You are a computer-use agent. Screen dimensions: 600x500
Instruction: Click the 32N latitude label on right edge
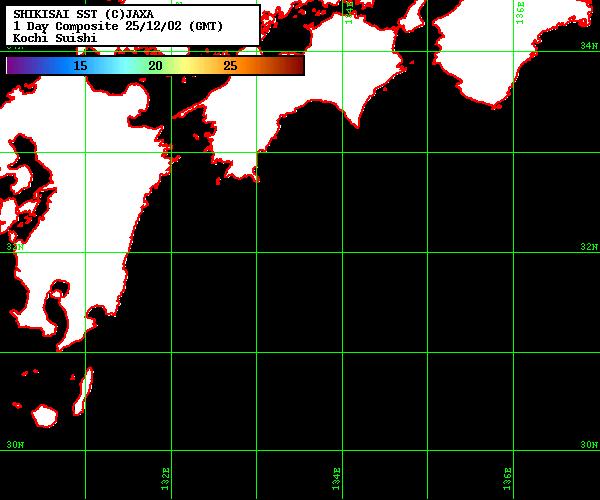click(589, 246)
